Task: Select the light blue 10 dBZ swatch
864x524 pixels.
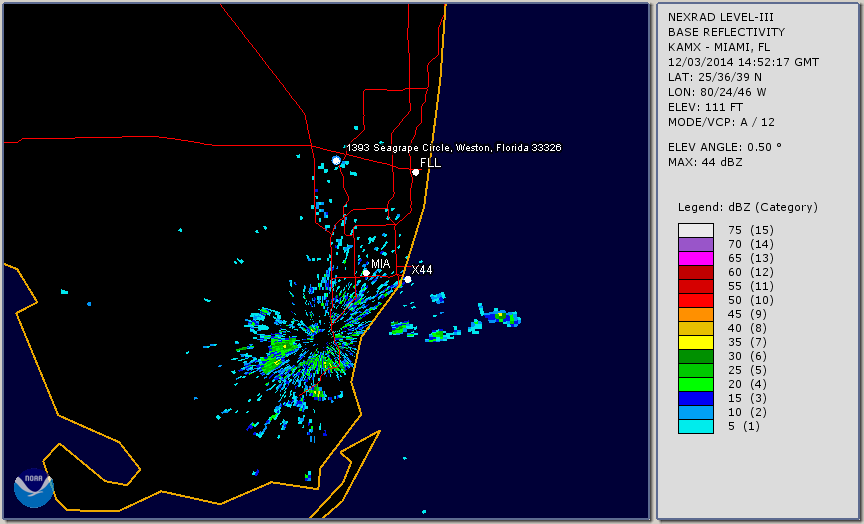Action: [696, 412]
